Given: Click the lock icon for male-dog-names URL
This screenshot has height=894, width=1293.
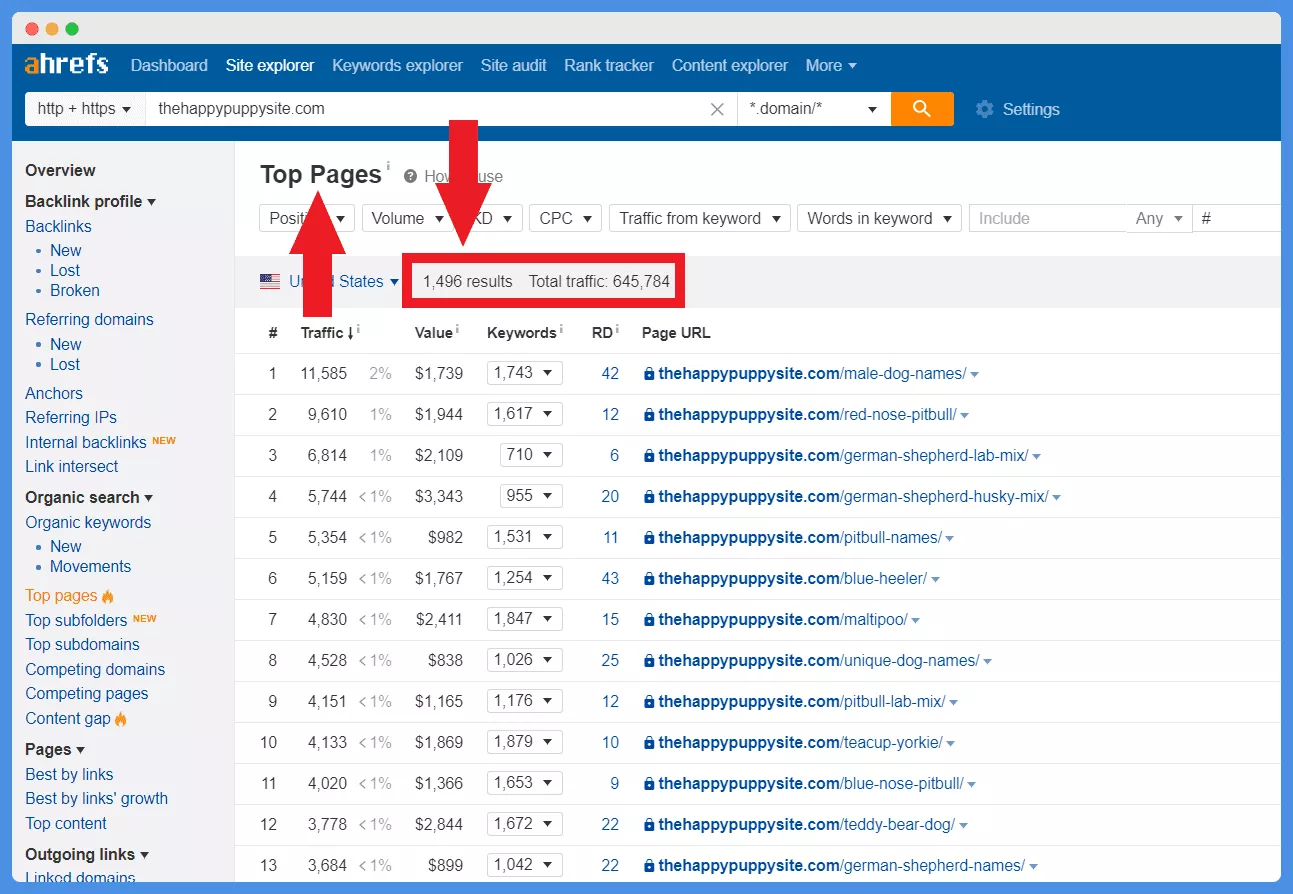Looking at the screenshot, I should (649, 374).
